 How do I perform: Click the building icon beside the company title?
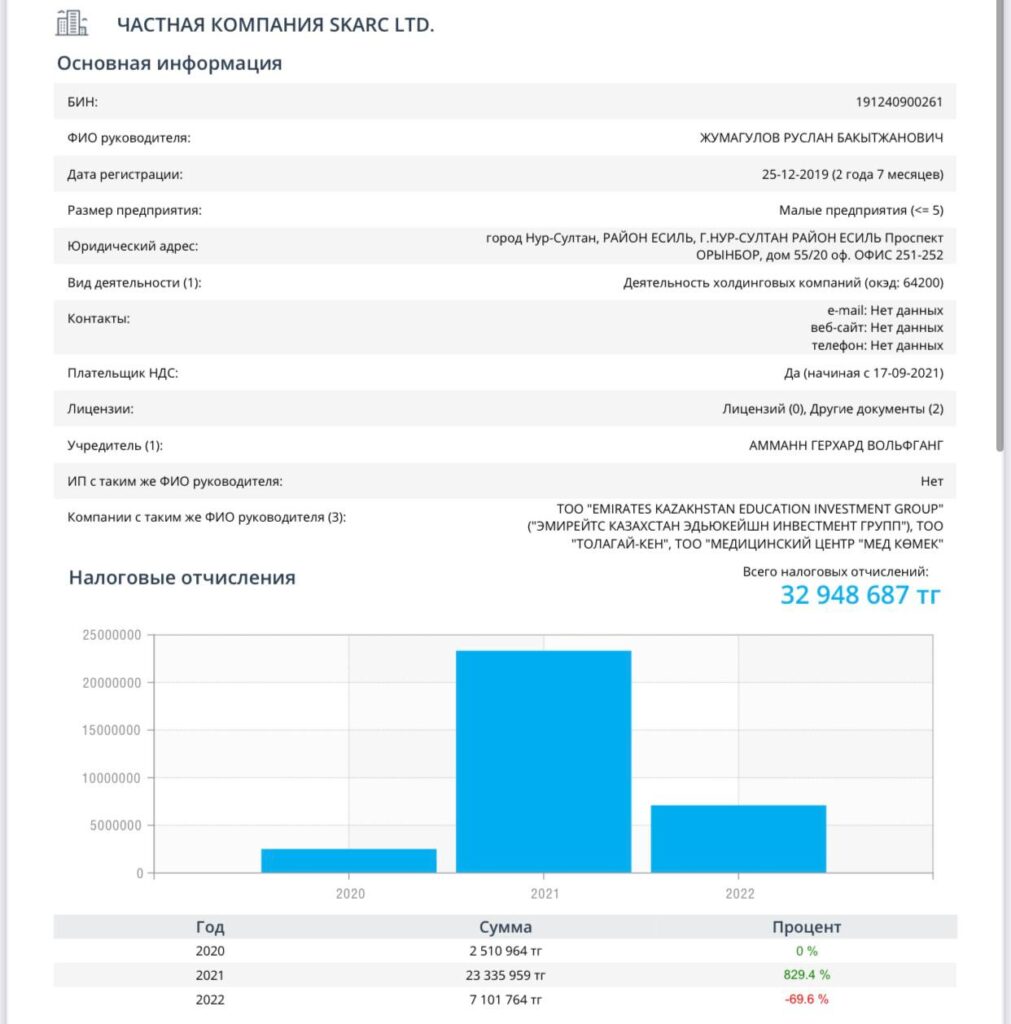(73, 23)
